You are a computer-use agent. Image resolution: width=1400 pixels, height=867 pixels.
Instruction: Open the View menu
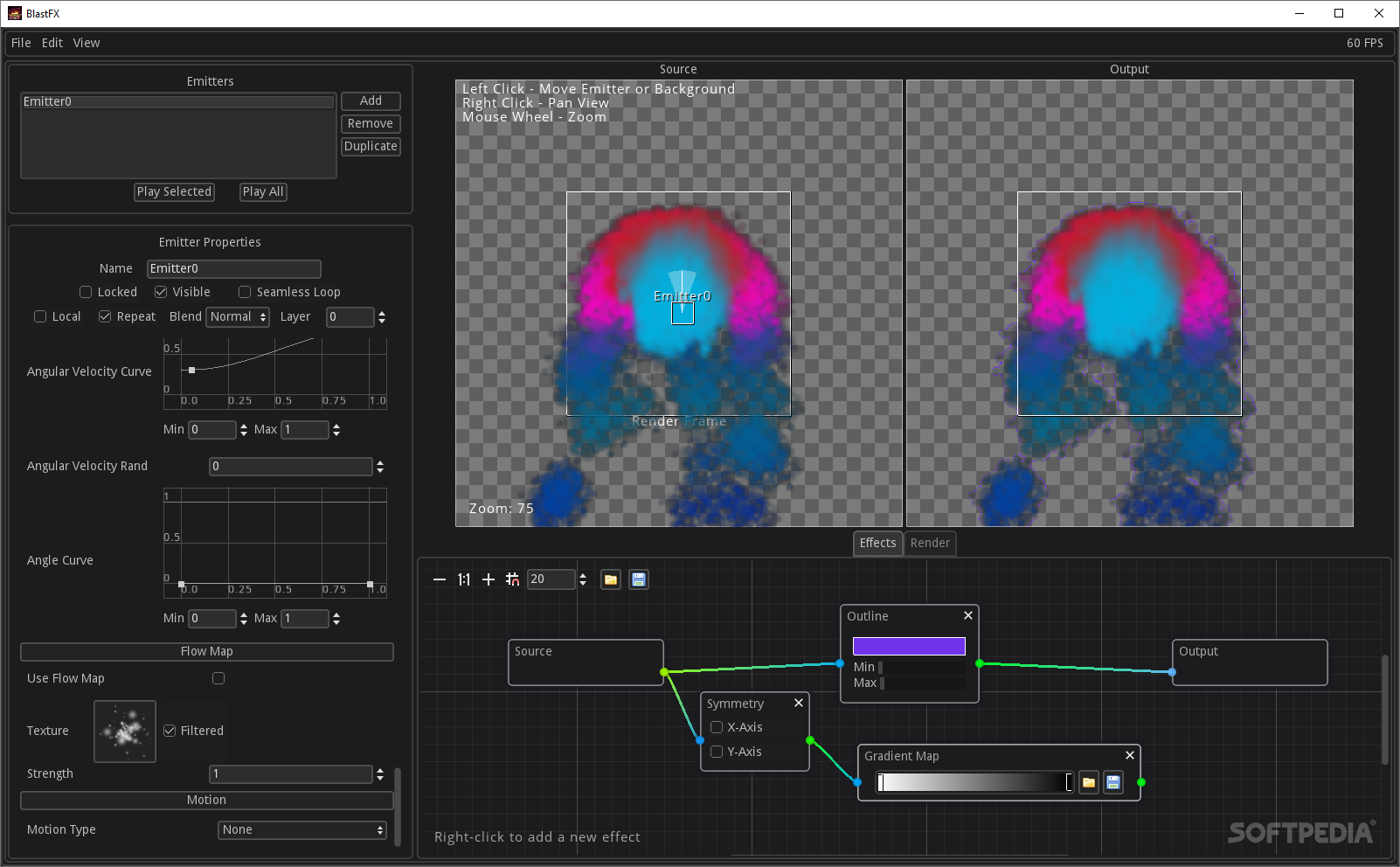(87, 43)
